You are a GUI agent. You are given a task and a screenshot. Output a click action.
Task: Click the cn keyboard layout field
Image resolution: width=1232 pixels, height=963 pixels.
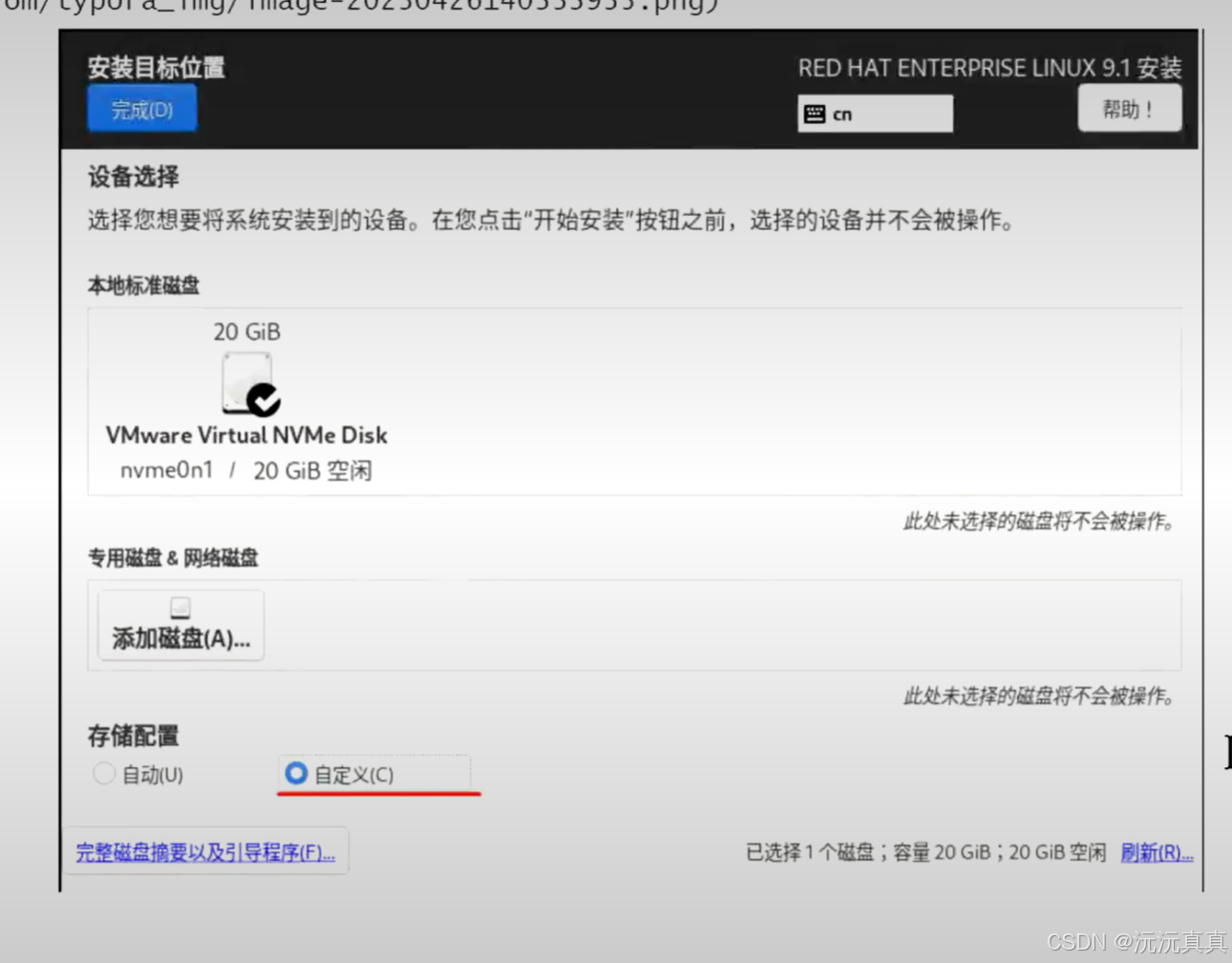pos(875,114)
